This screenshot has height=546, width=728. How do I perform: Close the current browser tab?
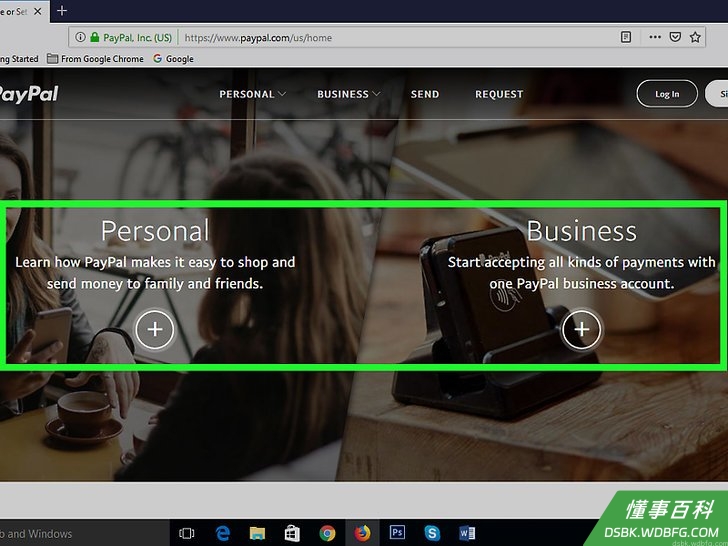[38, 11]
